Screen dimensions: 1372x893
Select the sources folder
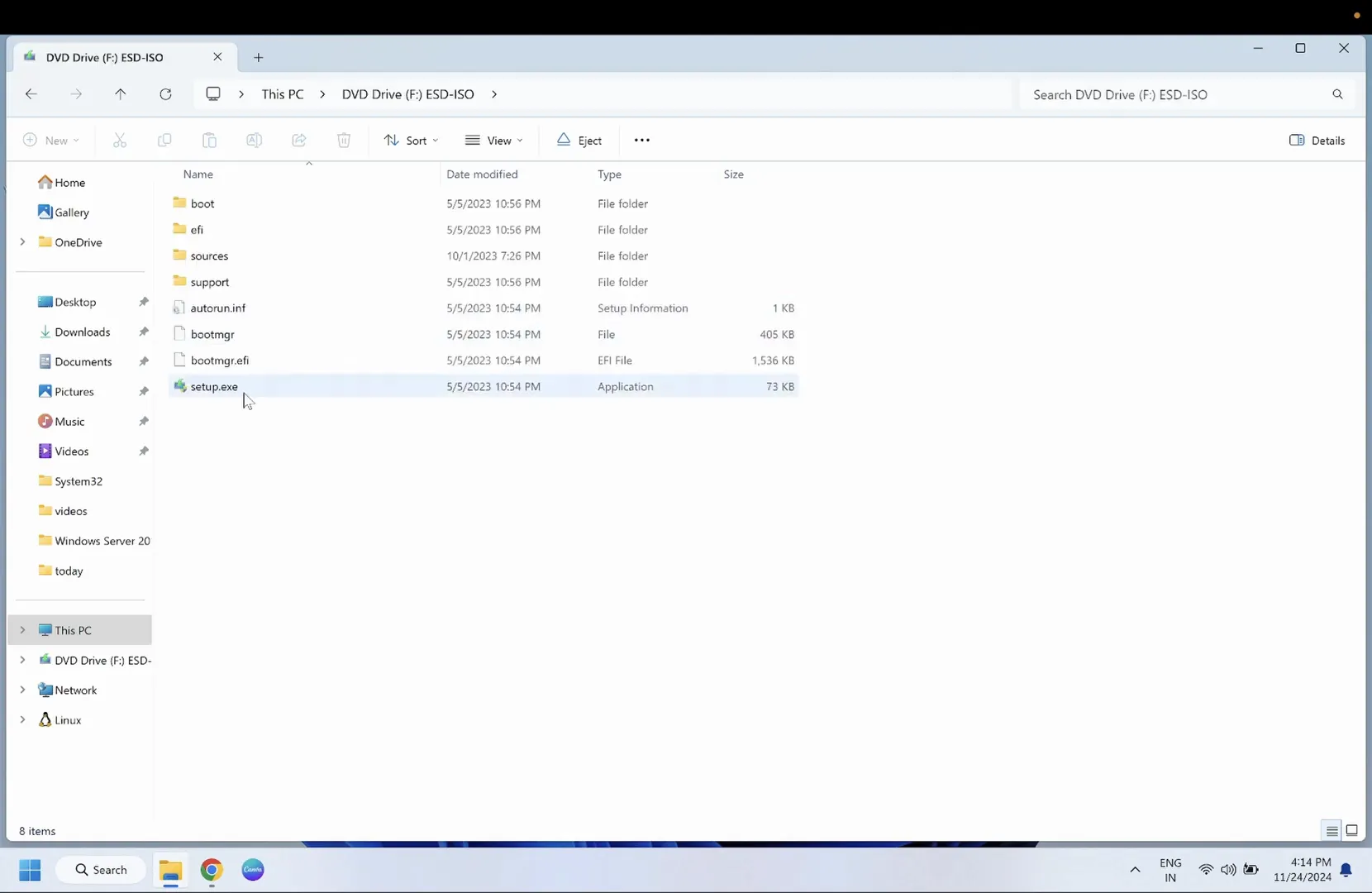tap(483, 255)
